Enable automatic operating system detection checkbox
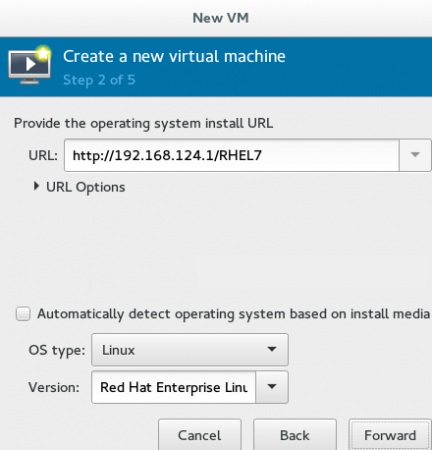 click(23, 314)
